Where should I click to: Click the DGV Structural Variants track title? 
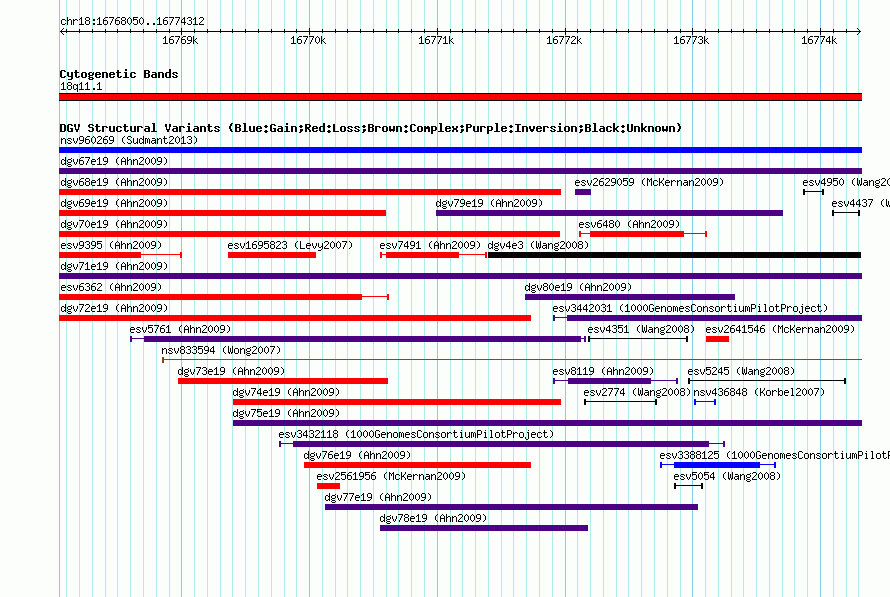point(370,128)
